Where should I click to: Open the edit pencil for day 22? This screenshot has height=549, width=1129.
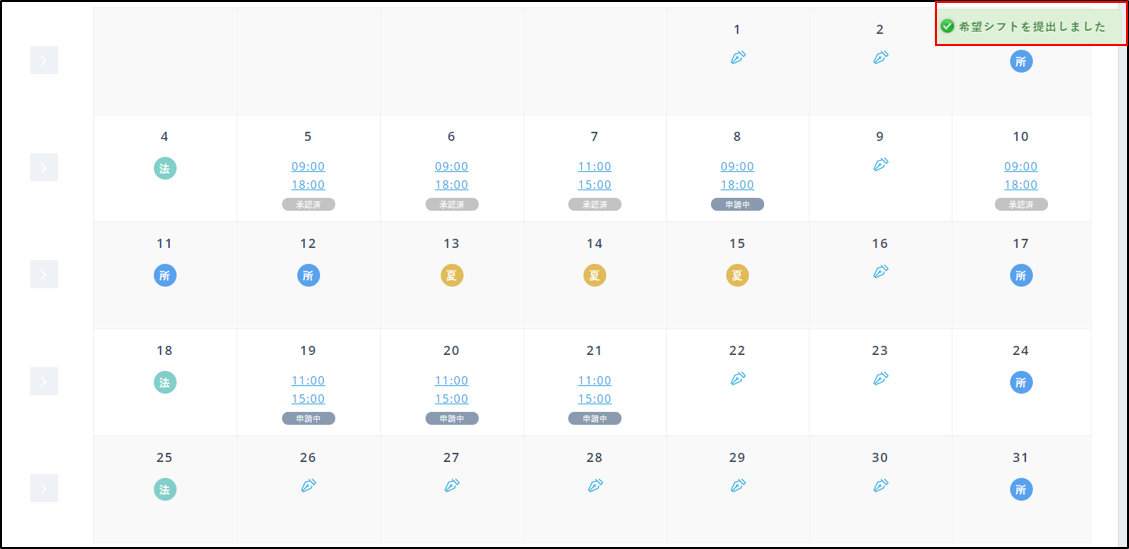[738, 378]
